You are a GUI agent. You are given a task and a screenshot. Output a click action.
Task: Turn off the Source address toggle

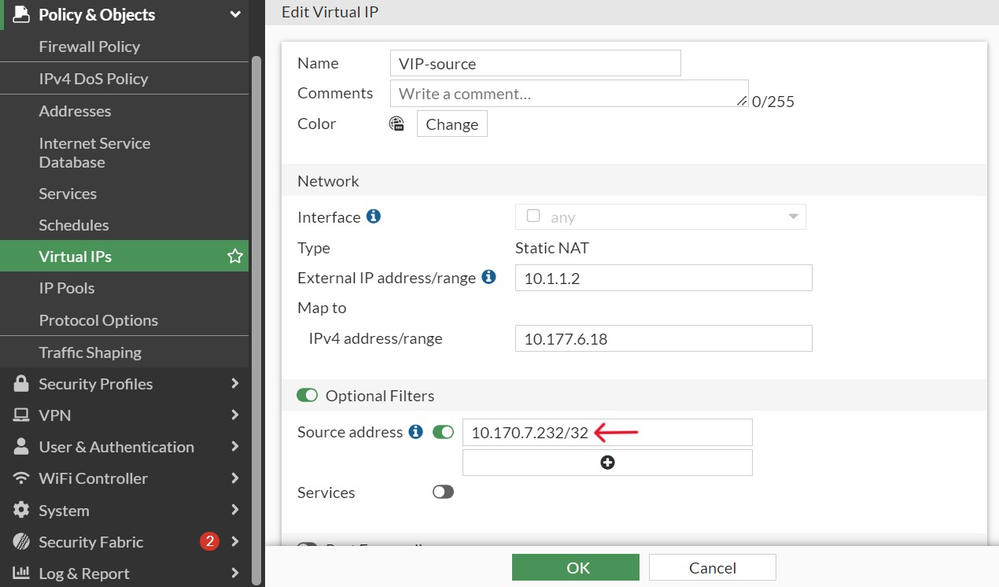pyautogui.click(x=443, y=432)
